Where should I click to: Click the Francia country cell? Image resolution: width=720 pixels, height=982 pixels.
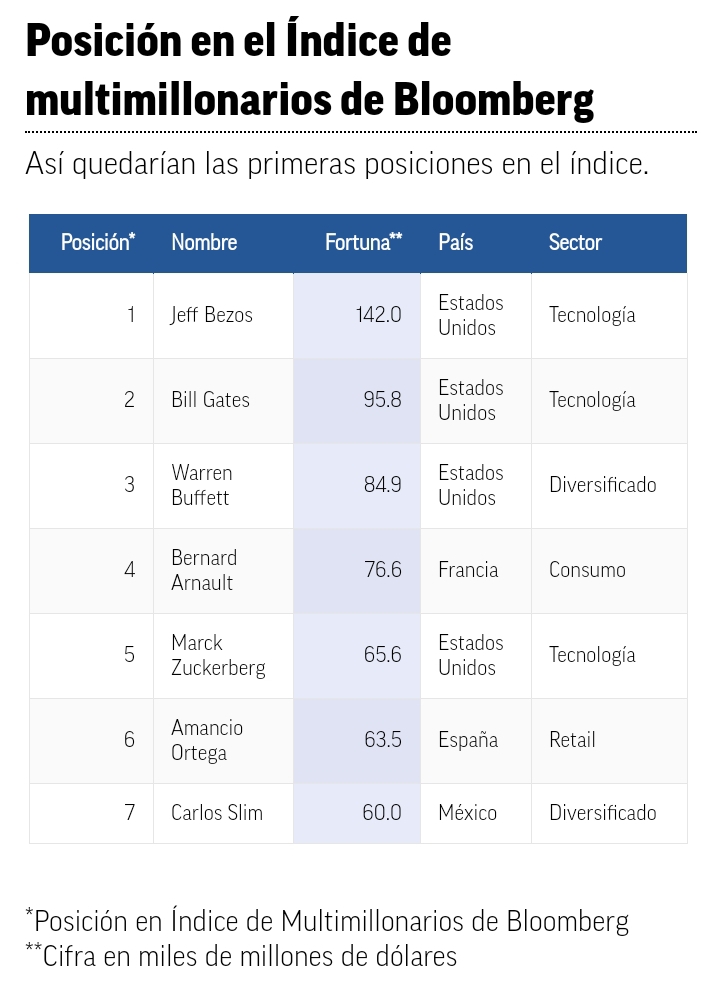click(468, 570)
